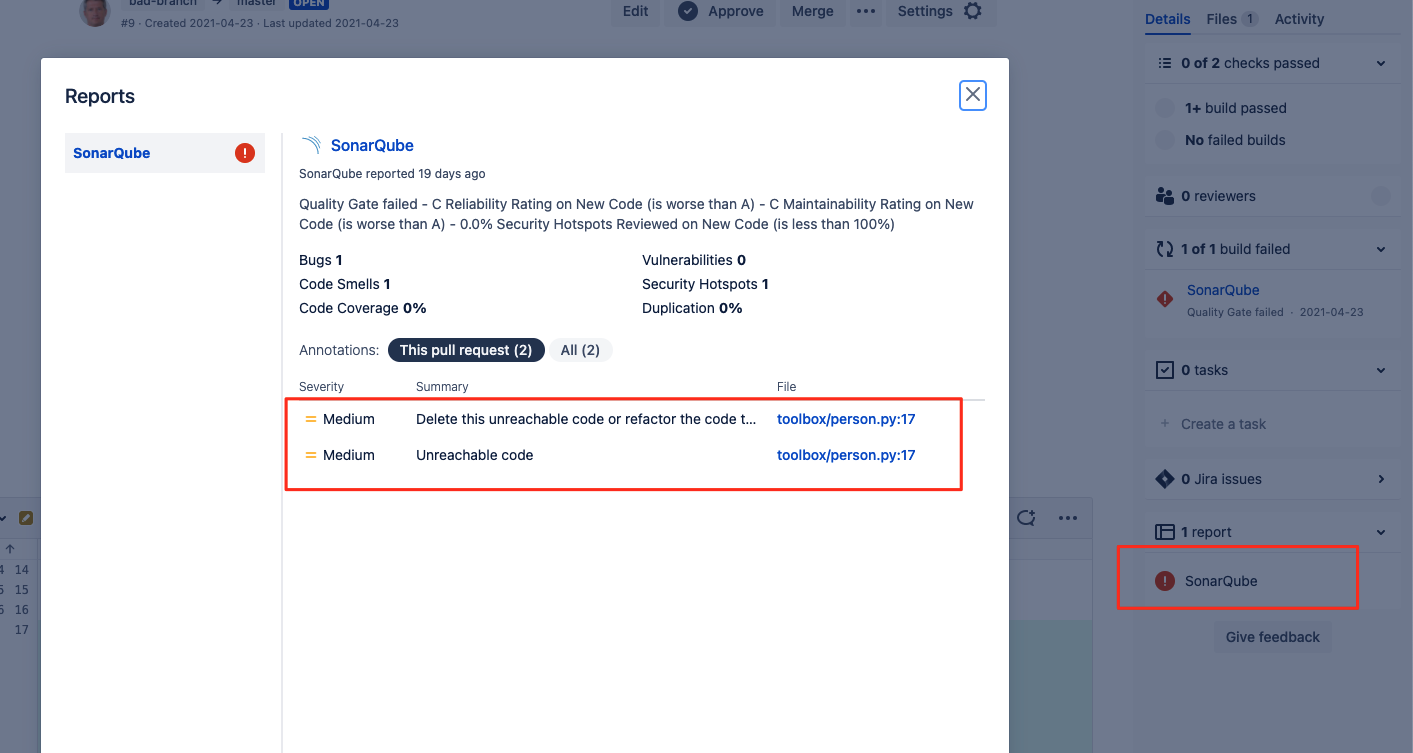1413x753 pixels.
Task: Click 'Medium' in the 'Delete this unreachable code' row
Action: (349, 419)
